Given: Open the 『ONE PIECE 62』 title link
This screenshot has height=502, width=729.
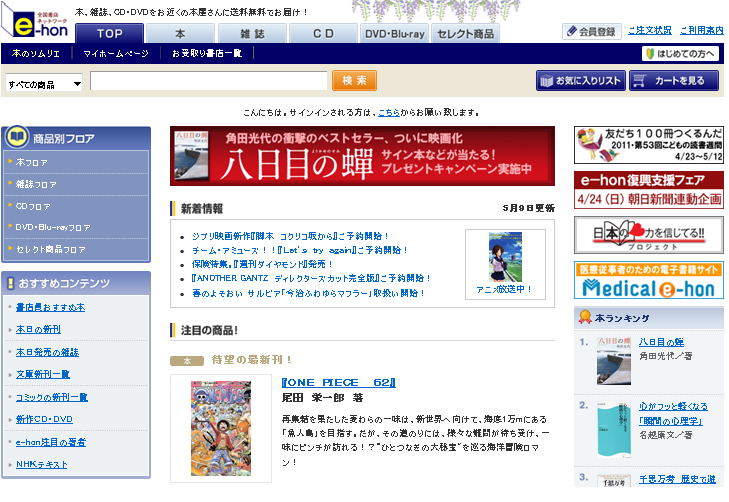Looking at the screenshot, I should pos(338,383).
